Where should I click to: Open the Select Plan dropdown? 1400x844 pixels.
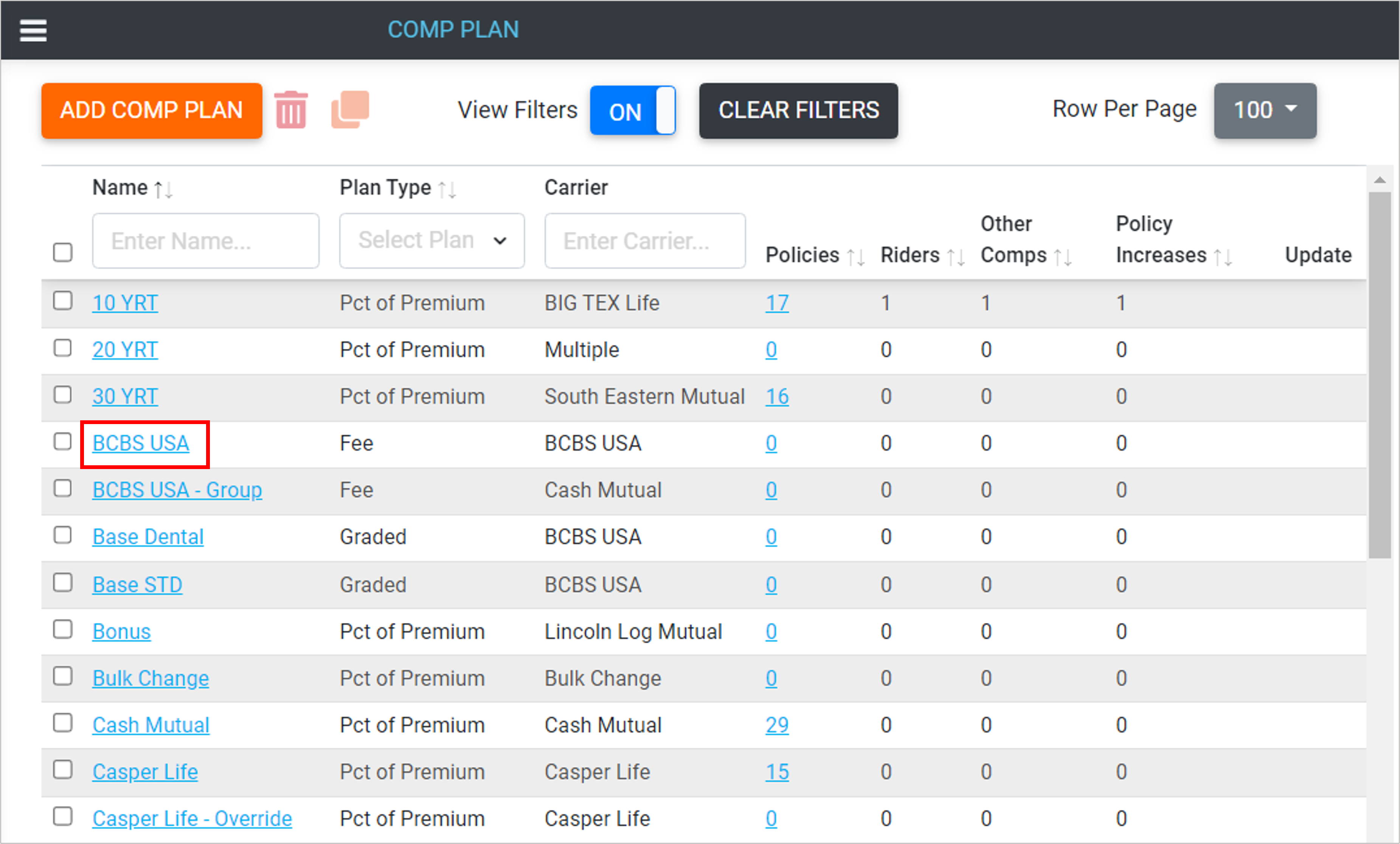point(431,241)
